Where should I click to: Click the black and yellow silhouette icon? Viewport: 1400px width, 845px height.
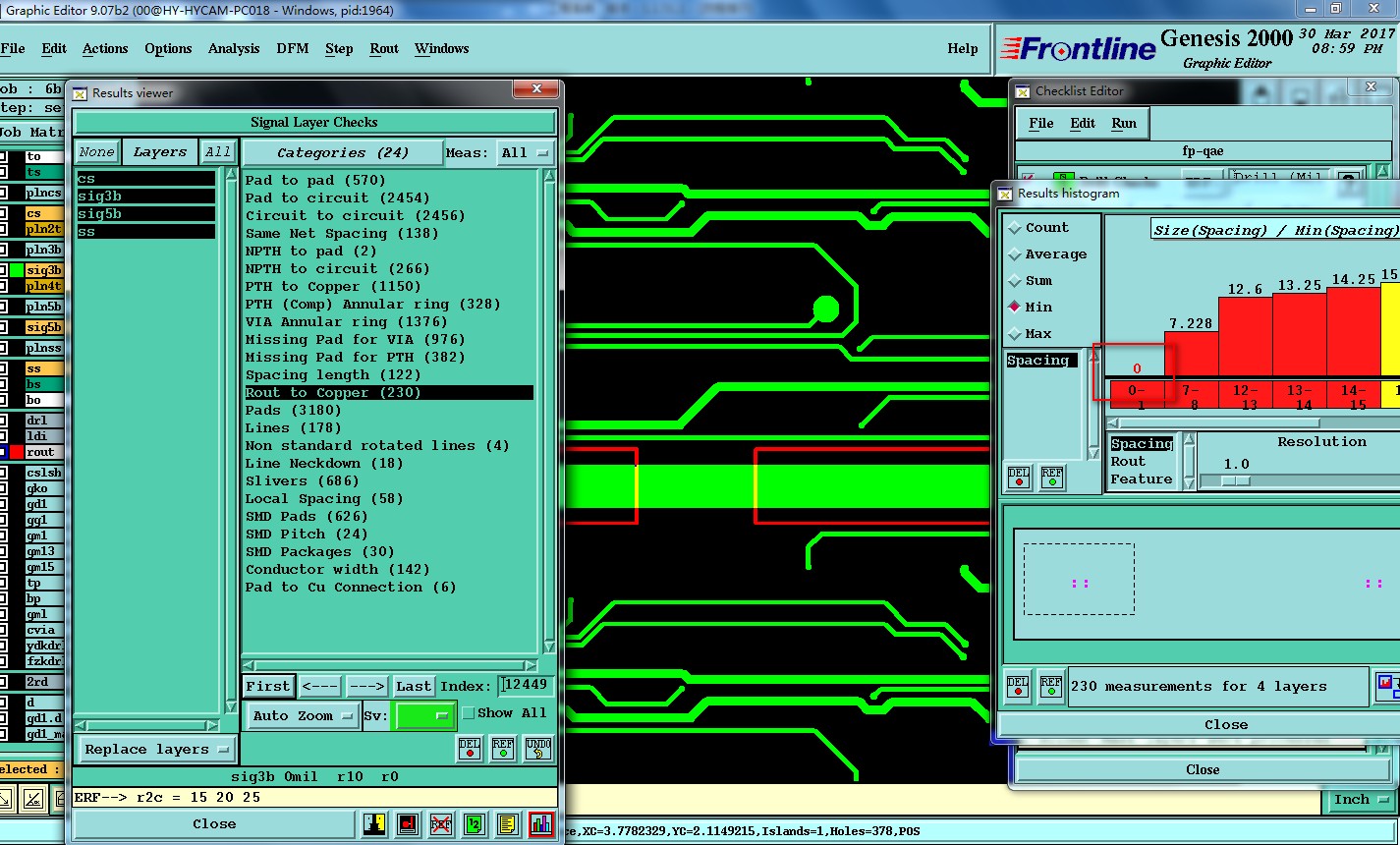click(x=374, y=824)
